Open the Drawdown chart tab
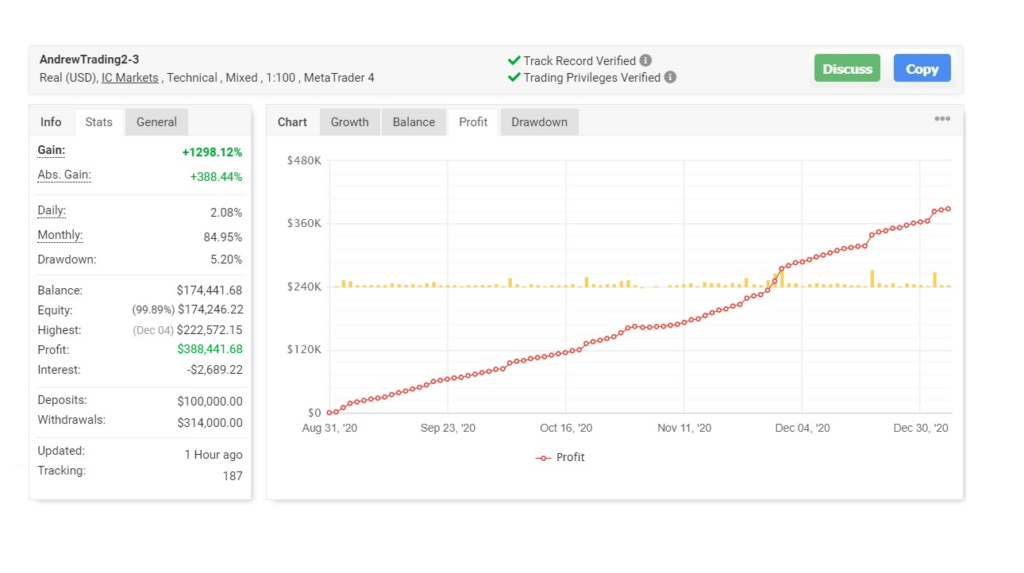Image resolution: width=1024 pixels, height=573 pixels. 539,122
